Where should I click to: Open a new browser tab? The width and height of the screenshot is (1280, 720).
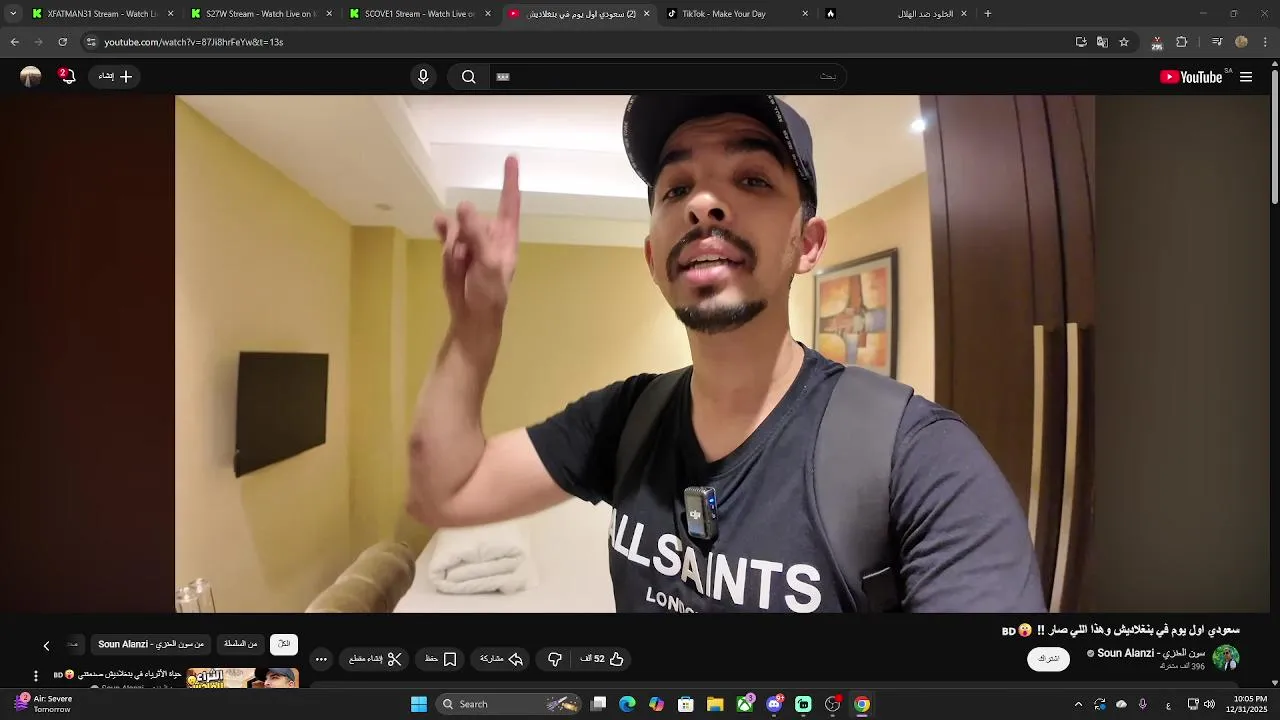coord(988,14)
